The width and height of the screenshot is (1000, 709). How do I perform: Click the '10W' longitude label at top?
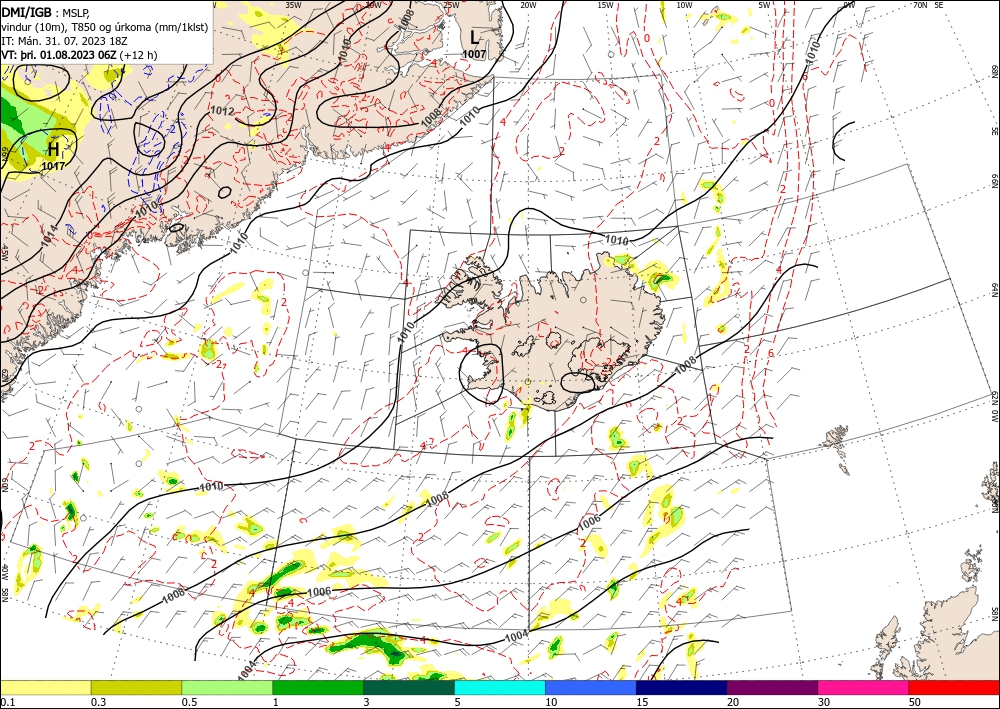(x=684, y=4)
